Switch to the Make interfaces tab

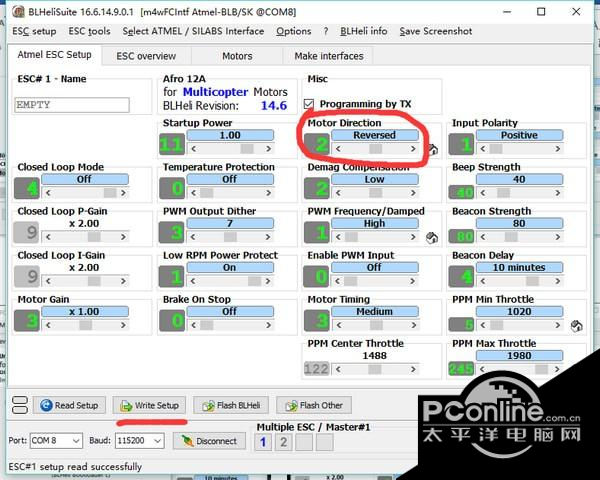pyautogui.click(x=329, y=56)
